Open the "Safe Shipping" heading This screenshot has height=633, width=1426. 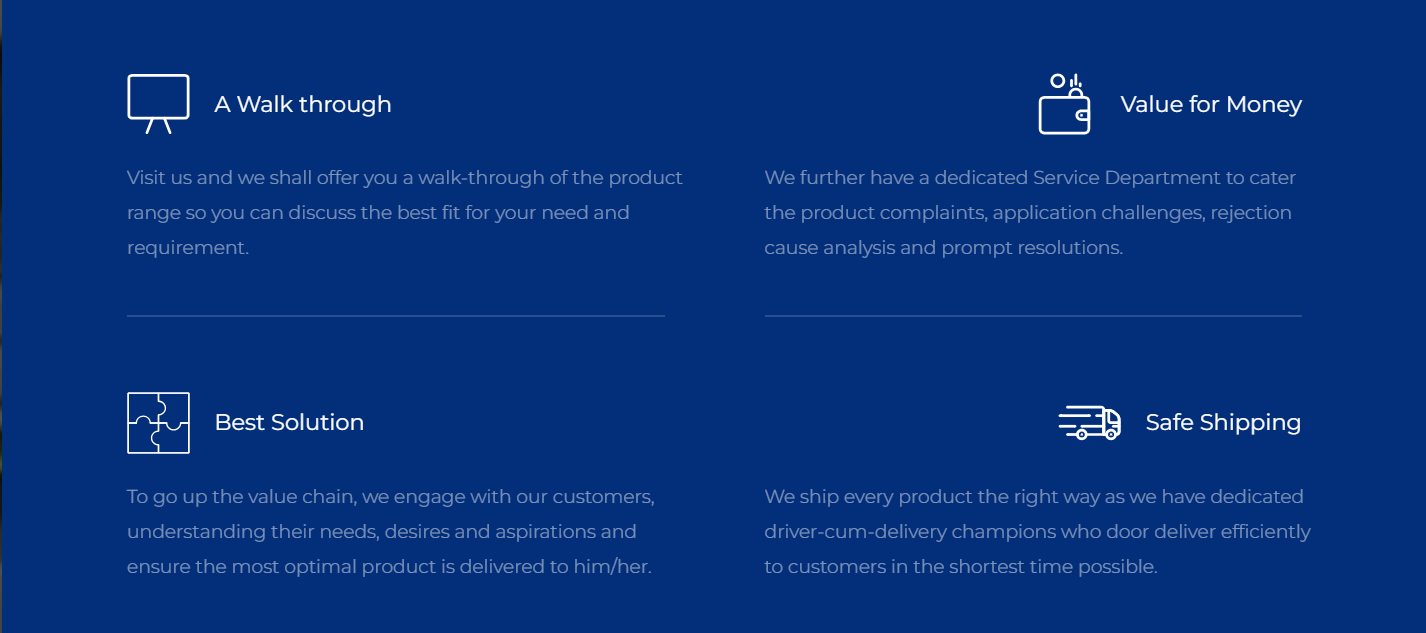[1223, 423]
